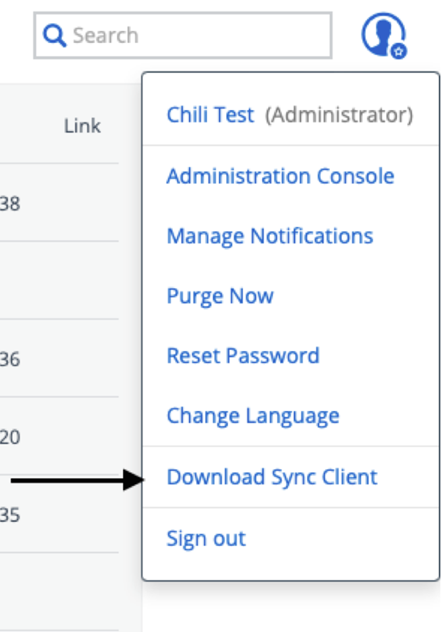Open Administration Console from the menu
The height and width of the screenshot is (632, 448).
click(280, 176)
